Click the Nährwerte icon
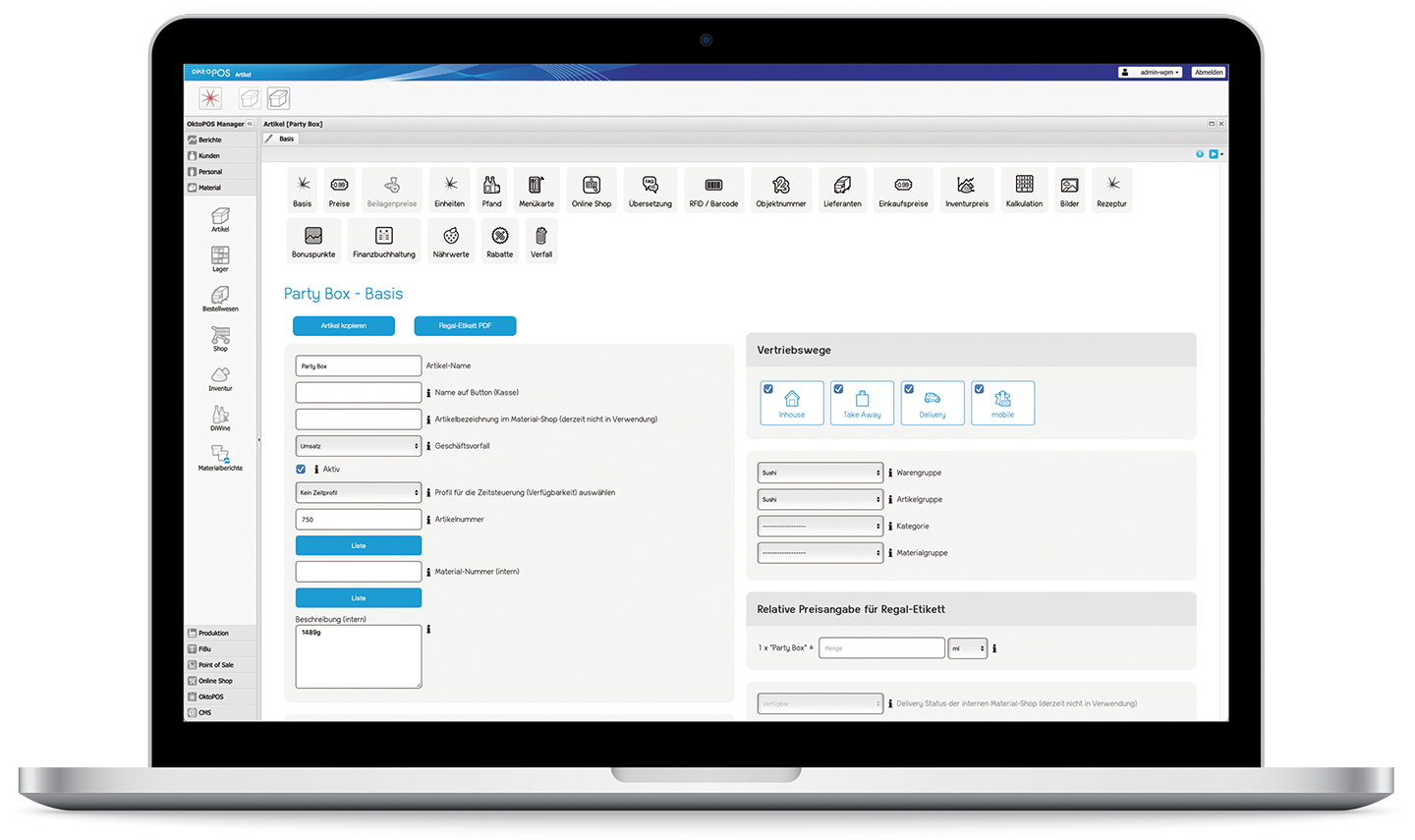The image size is (1415, 840). [451, 239]
